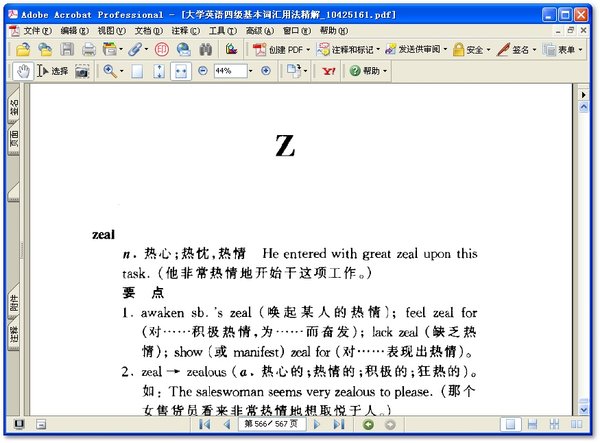600x443 pixels.
Task: Click the minus zoom out button
Action: [203, 71]
